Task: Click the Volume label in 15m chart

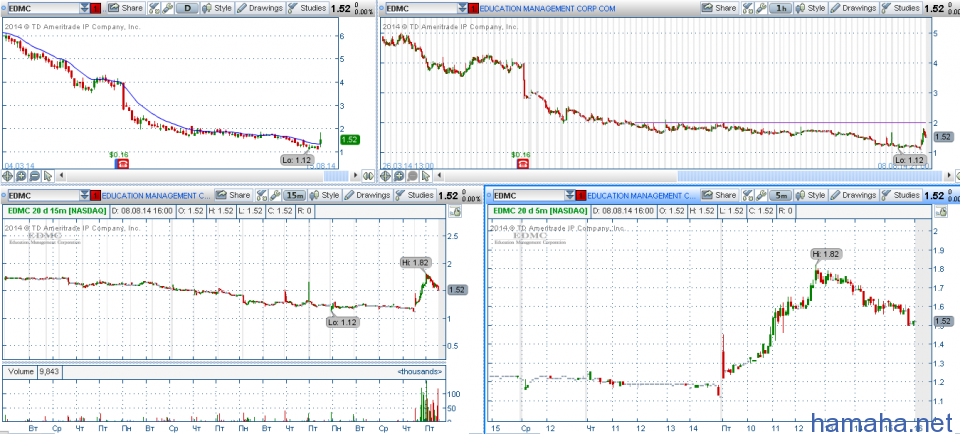Action: click(x=20, y=371)
